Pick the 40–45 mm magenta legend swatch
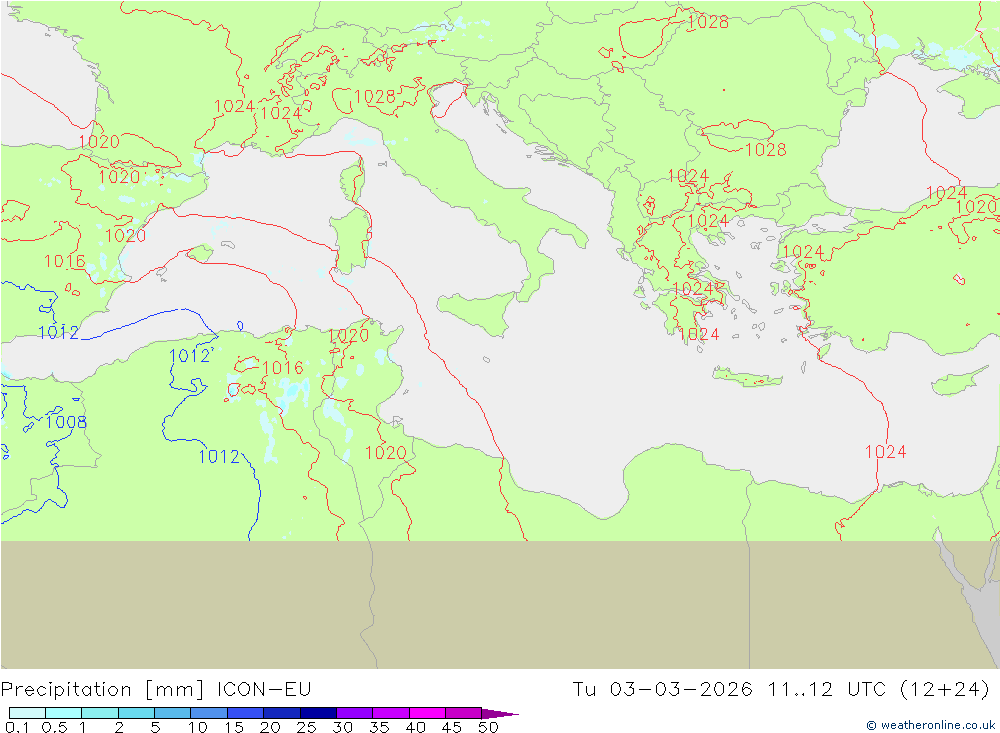 [x=427, y=713]
